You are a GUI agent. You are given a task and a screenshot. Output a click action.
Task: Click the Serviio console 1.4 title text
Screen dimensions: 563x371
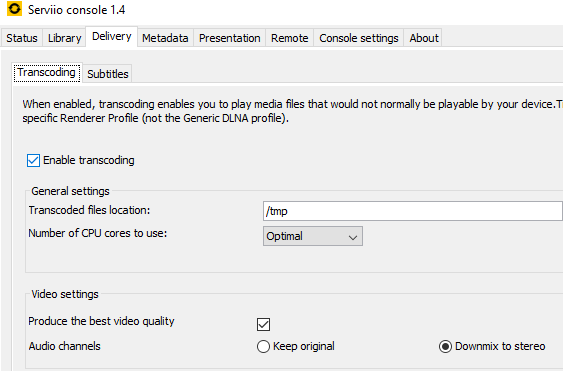[76, 10]
